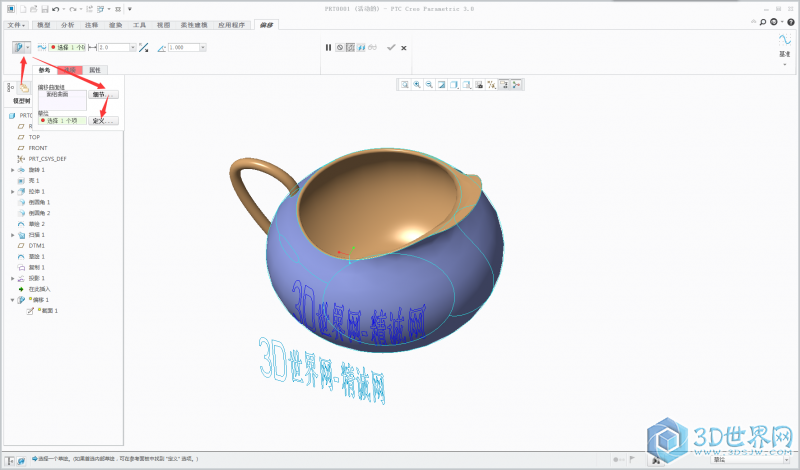This screenshot has height=470, width=800.
Task: Open the Undo history dropdown arrow
Action: pos(64,9)
